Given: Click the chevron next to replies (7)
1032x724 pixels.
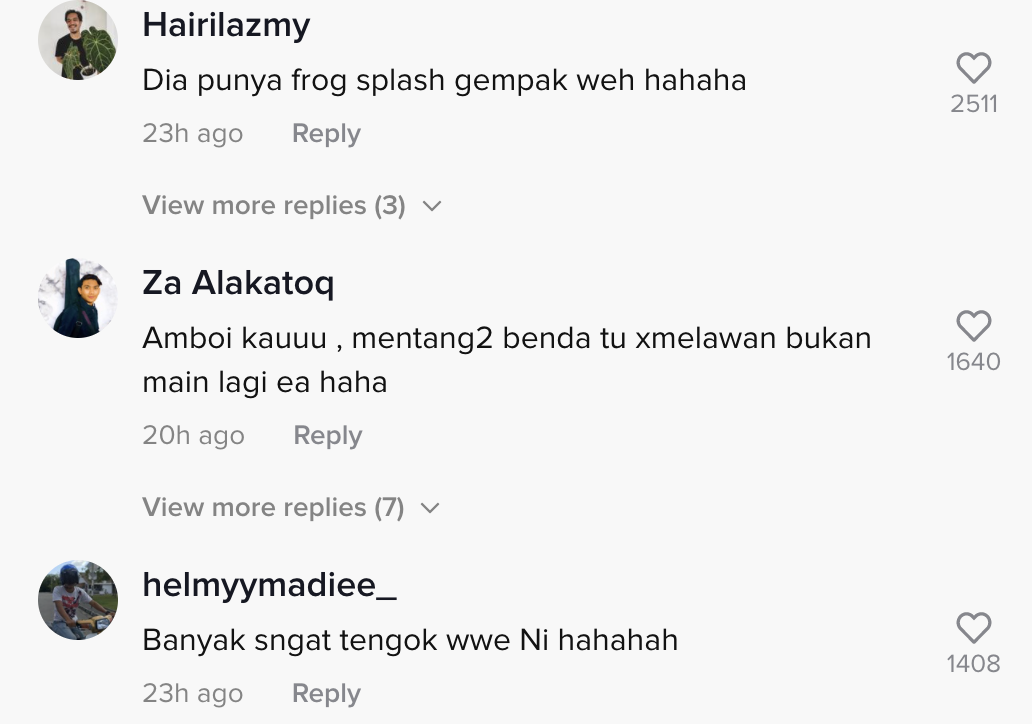Looking at the screenshot, I should 430,508.
